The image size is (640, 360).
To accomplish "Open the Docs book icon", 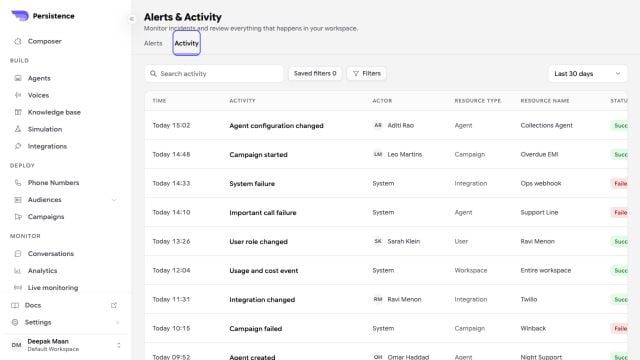I will tap(15, 305).
